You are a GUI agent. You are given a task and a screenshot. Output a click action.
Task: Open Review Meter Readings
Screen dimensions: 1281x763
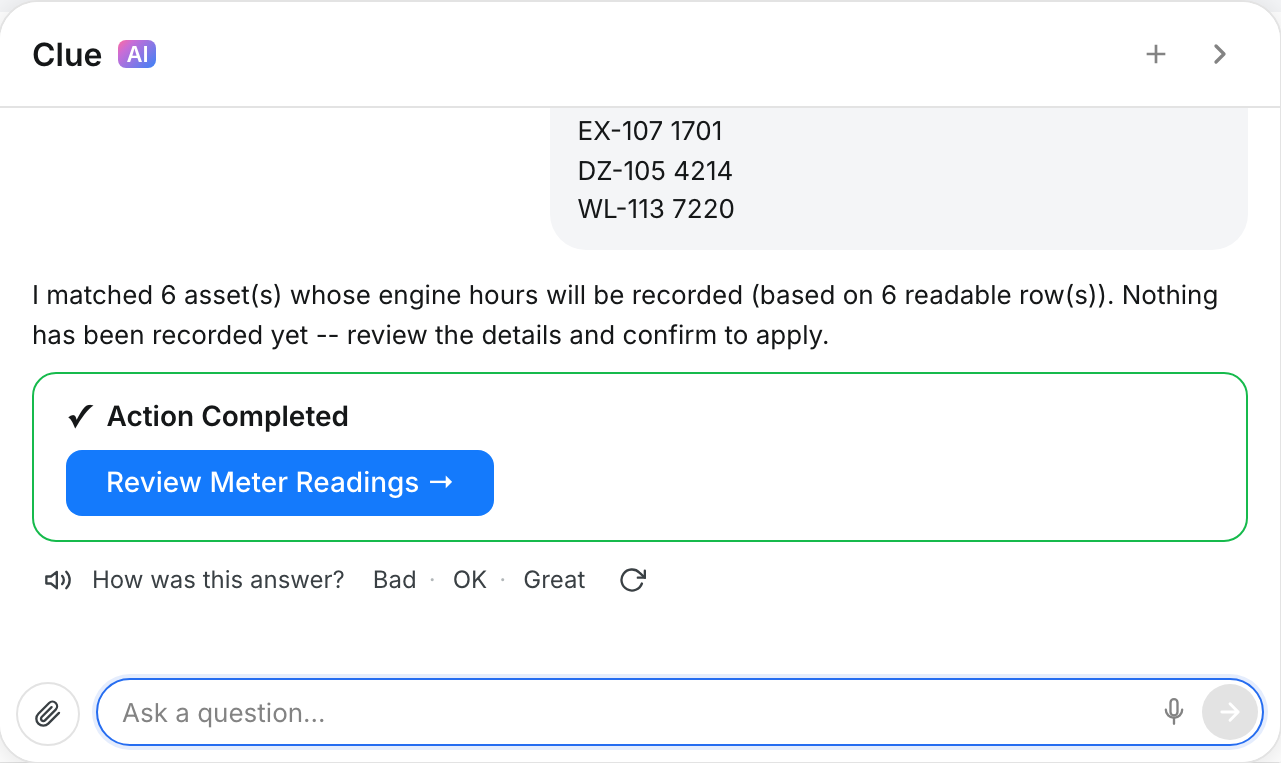280,483
